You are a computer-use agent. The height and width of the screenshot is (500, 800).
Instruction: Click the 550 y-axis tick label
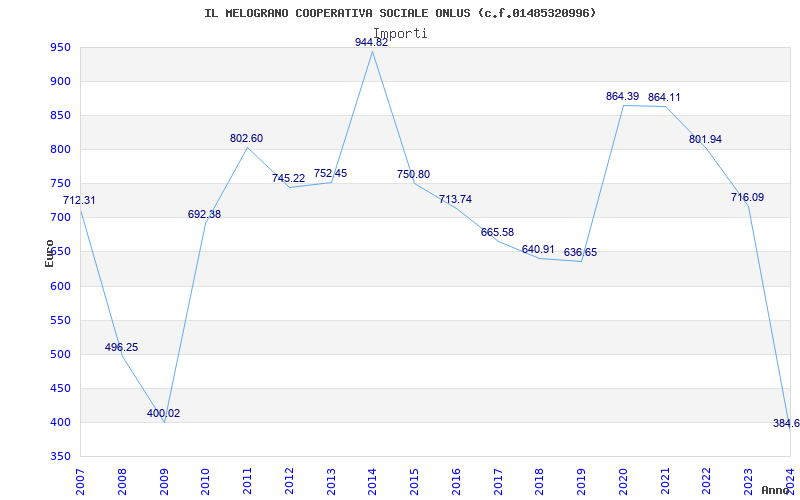point(60,320)
